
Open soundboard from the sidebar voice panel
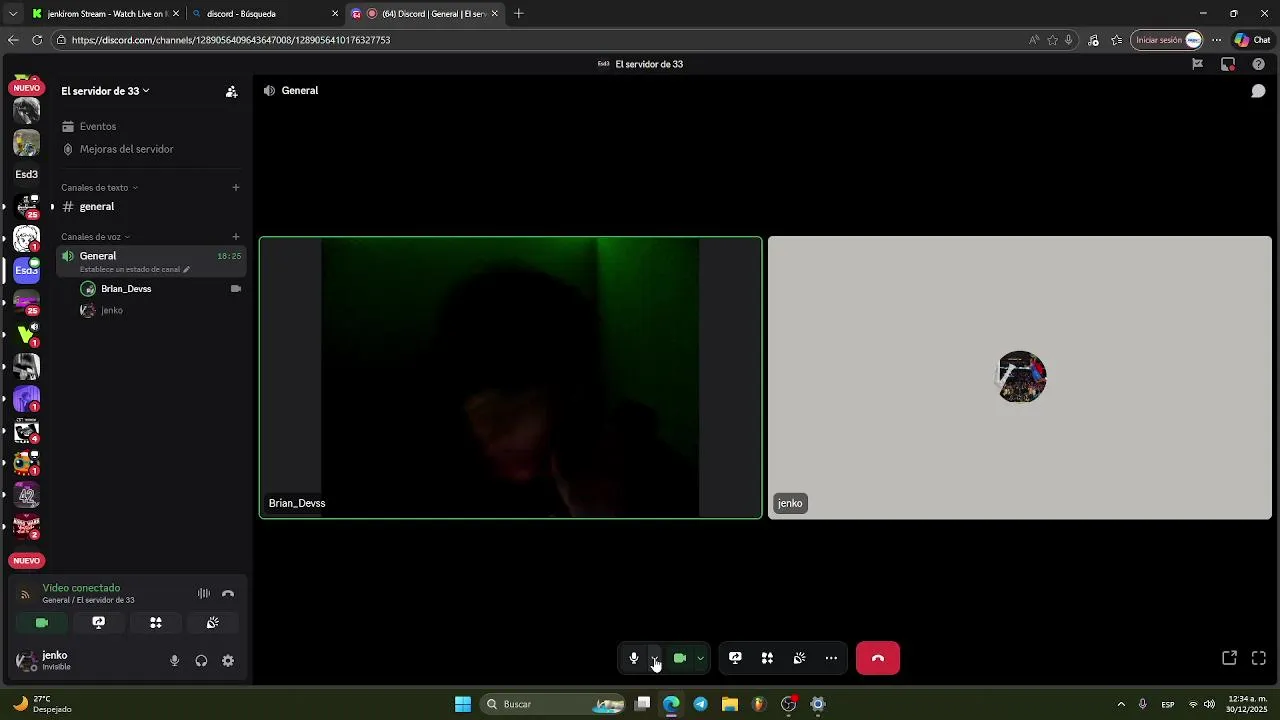point(213,623)
